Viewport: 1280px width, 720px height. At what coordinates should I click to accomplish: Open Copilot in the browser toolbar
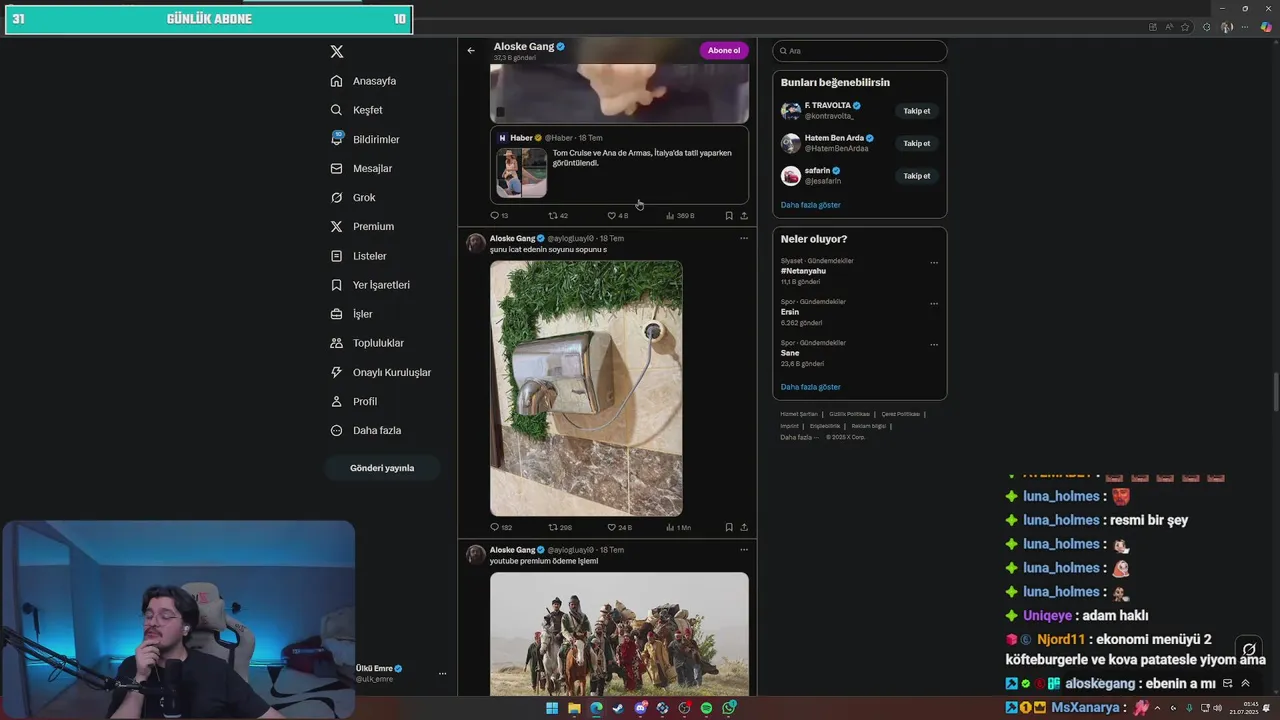coord(1266,27)
